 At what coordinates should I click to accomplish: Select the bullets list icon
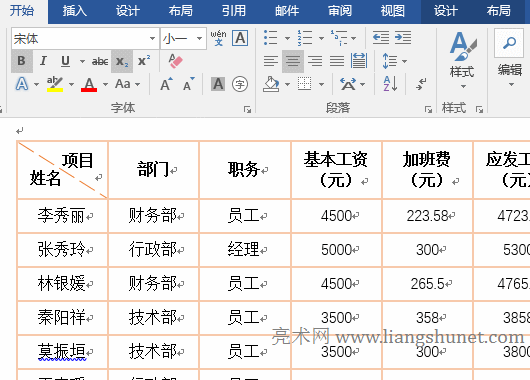(271, 38)
